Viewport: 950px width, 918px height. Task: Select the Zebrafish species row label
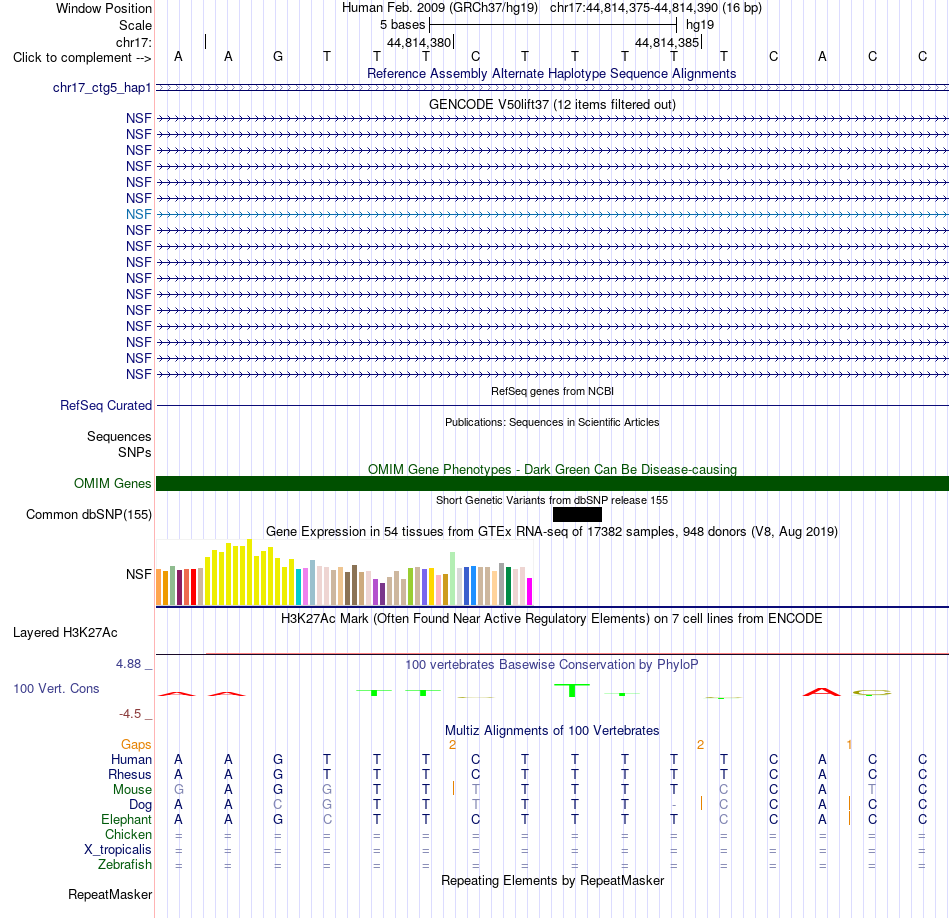pyautogui.click(x=125, y=865)
